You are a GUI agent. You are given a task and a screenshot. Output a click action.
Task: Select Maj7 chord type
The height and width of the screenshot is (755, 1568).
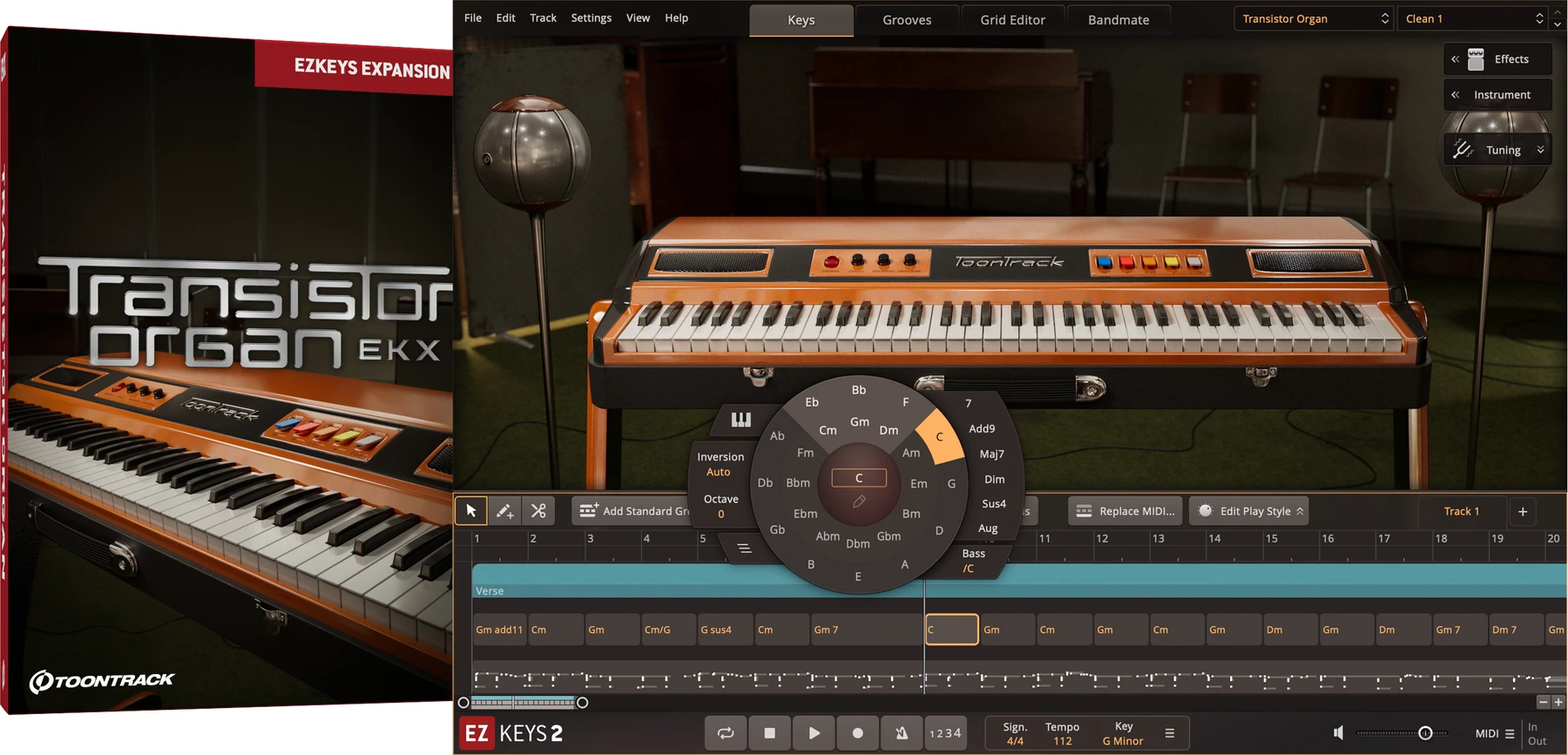991,454
